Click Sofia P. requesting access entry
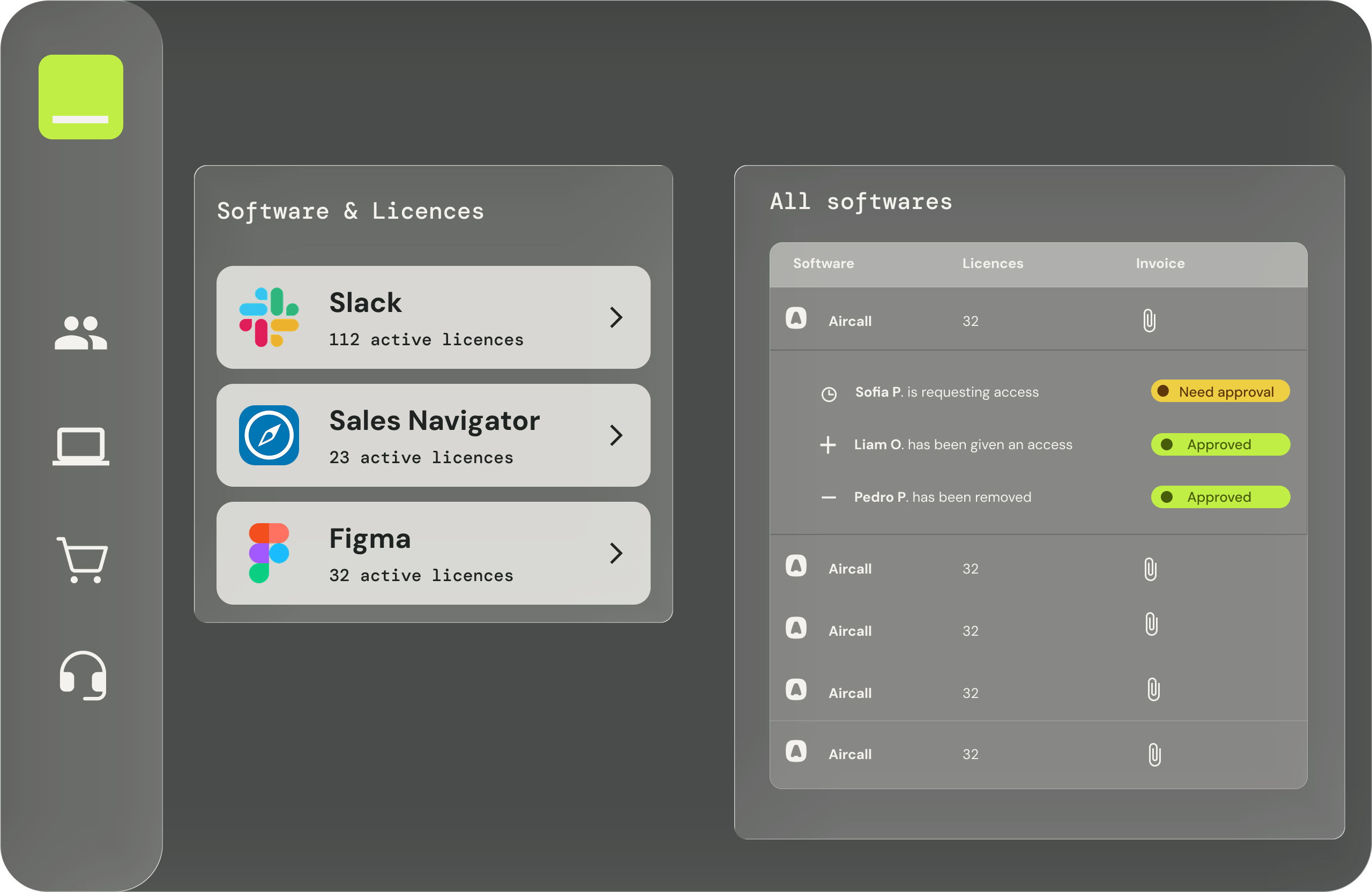This screenshot has height=892, width=1372. coord(946,392)
